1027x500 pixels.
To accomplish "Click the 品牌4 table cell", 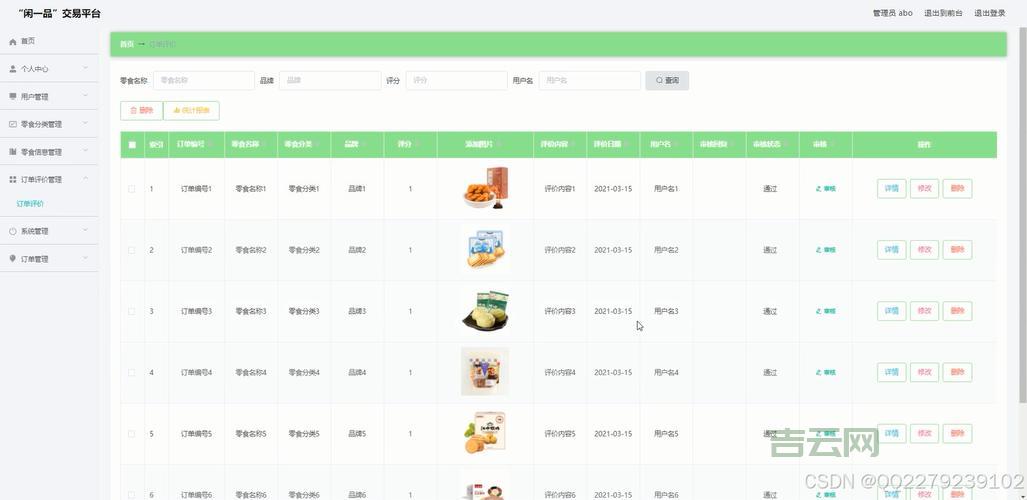I will [x=357, y=372].
